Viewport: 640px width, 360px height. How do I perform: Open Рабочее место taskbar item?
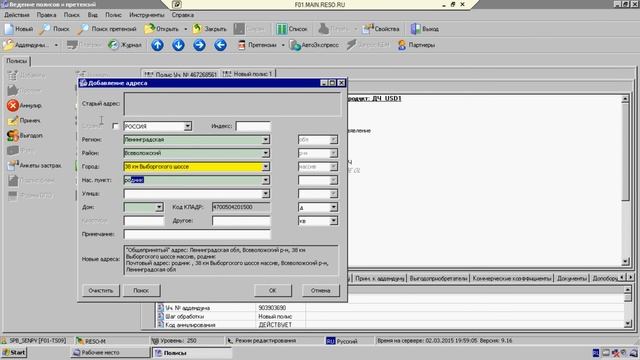(109, 353)
